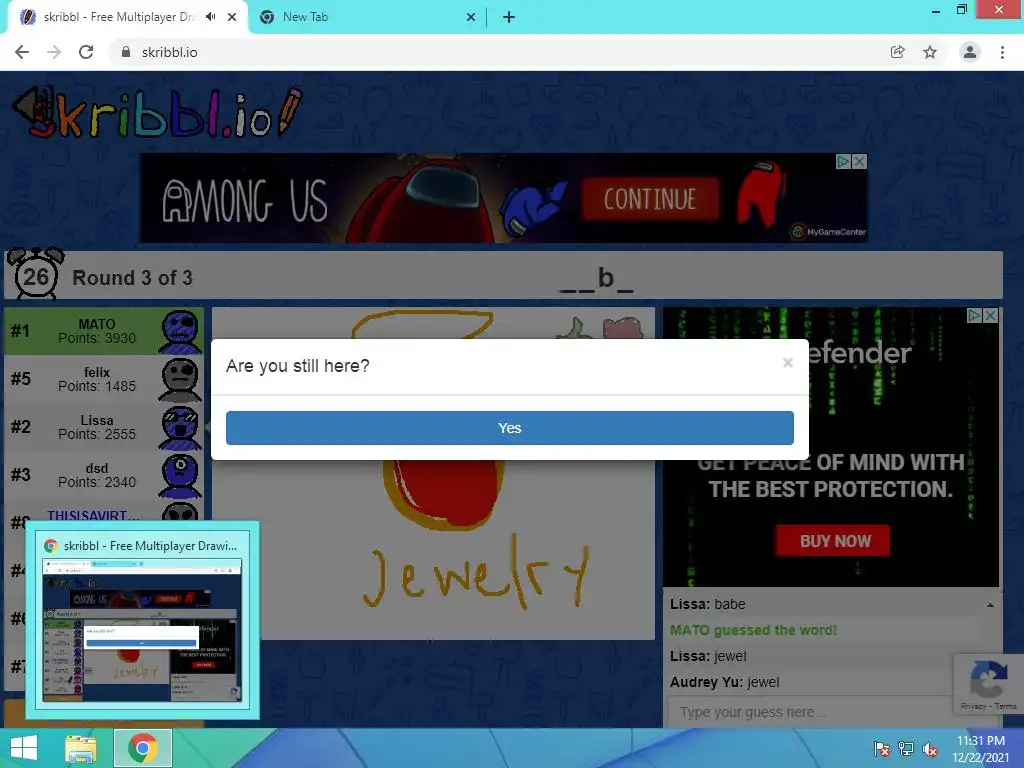Screen dimensions: 1024x768
Task: Open the Windows Start menu
Action: [24, 748]
